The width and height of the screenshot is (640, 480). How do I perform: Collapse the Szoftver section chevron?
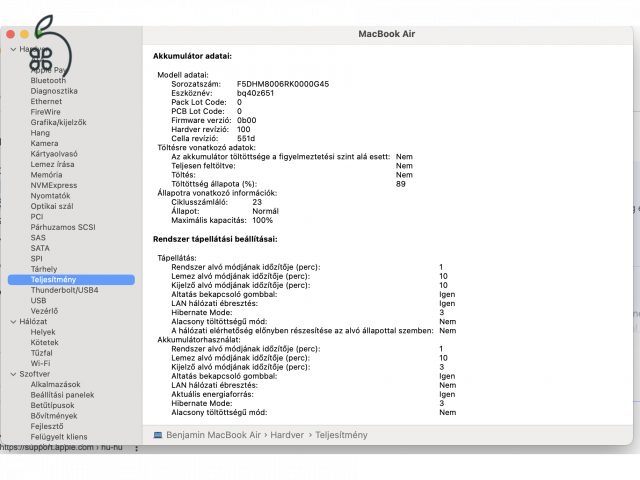(x=13, y=374)
